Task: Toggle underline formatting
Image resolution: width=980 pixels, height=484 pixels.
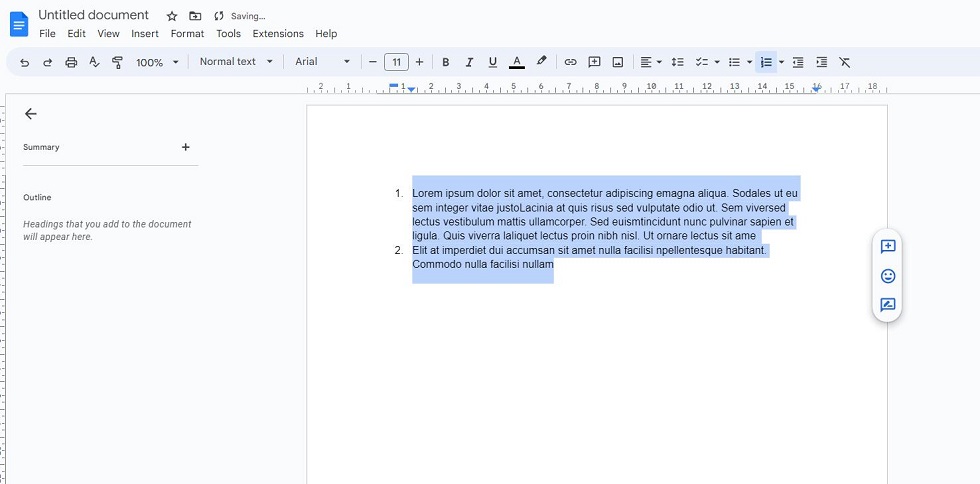Action: point(492,62)
